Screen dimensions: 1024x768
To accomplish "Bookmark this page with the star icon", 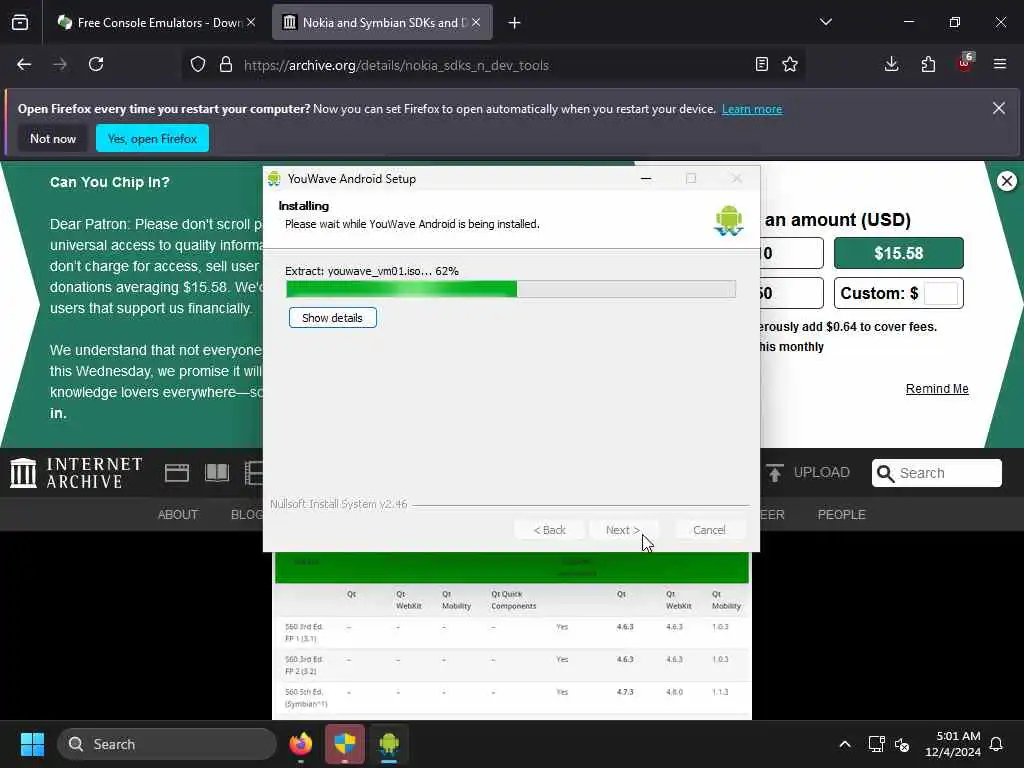I will pos(790,64).
